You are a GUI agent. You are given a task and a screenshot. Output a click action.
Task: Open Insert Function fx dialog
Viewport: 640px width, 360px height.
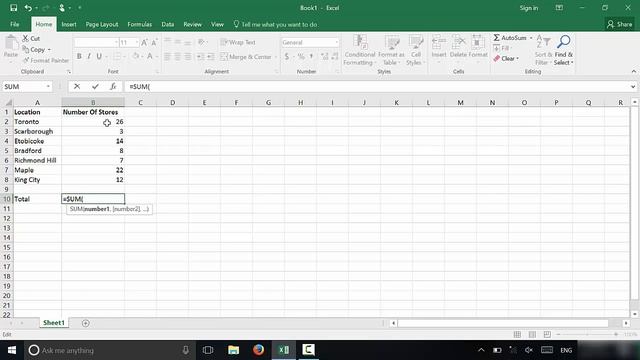click(x=113, y=87)
